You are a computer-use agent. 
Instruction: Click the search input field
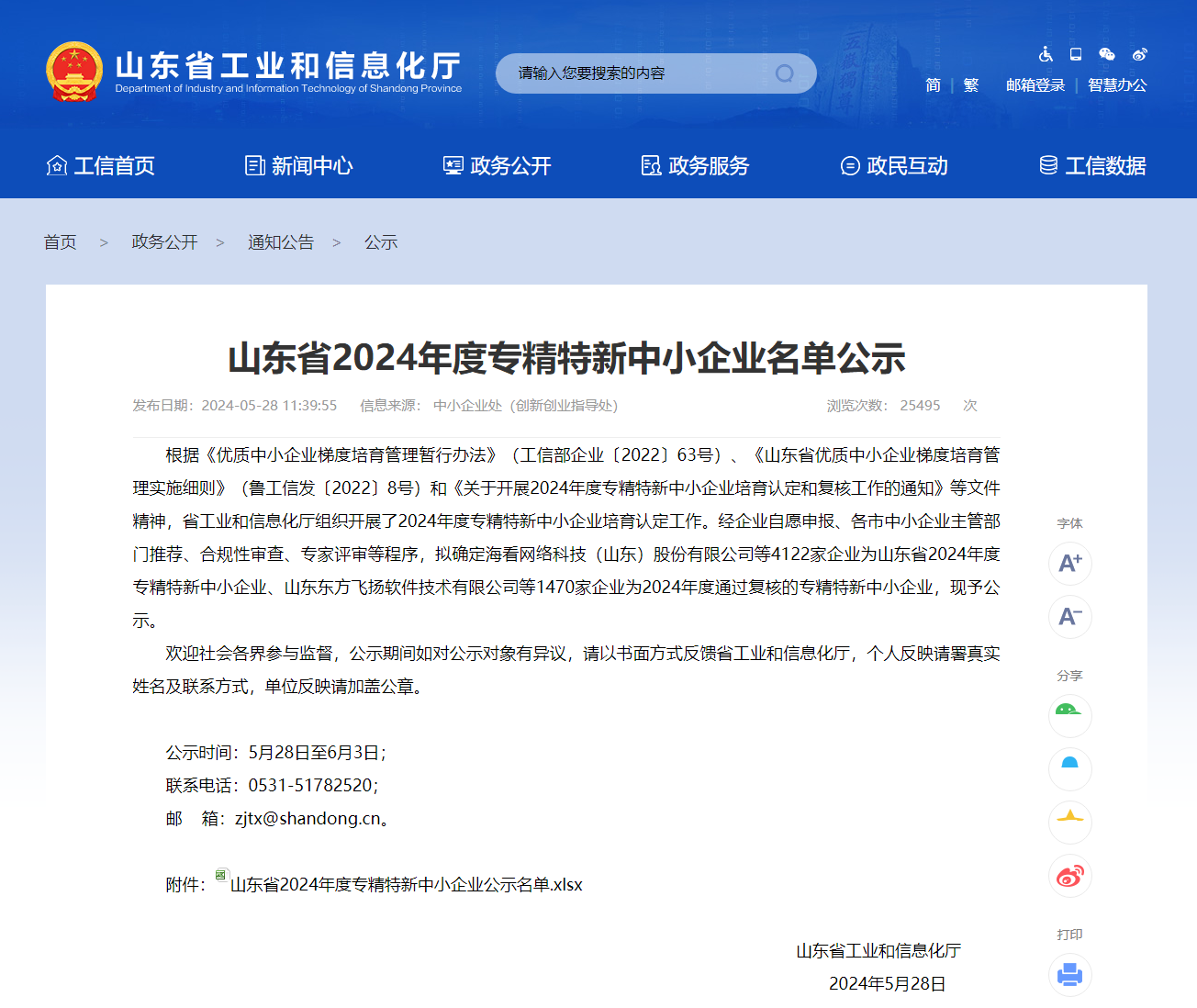[x=633, y=73]
